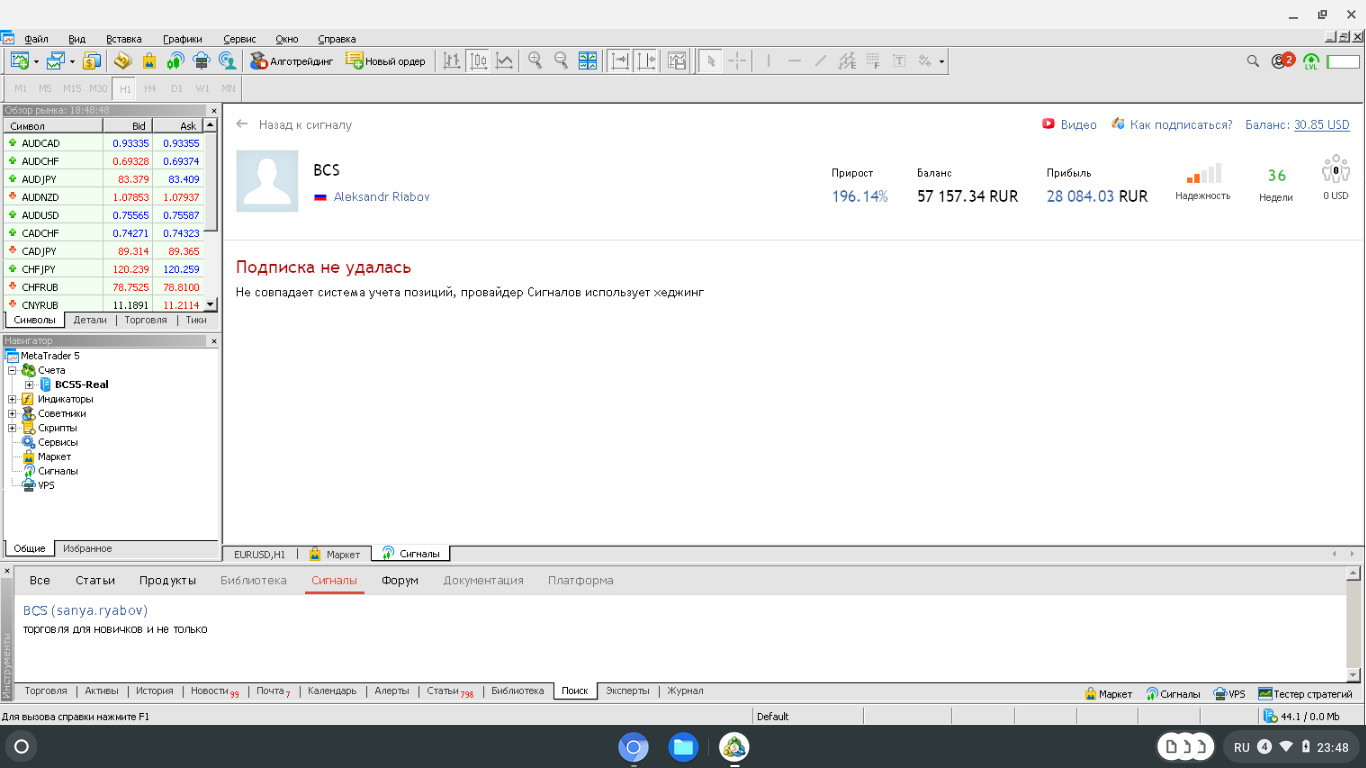Click Market Watch scrollbar down arrow
Screen dimensions: 1366x768
point(210,305)
